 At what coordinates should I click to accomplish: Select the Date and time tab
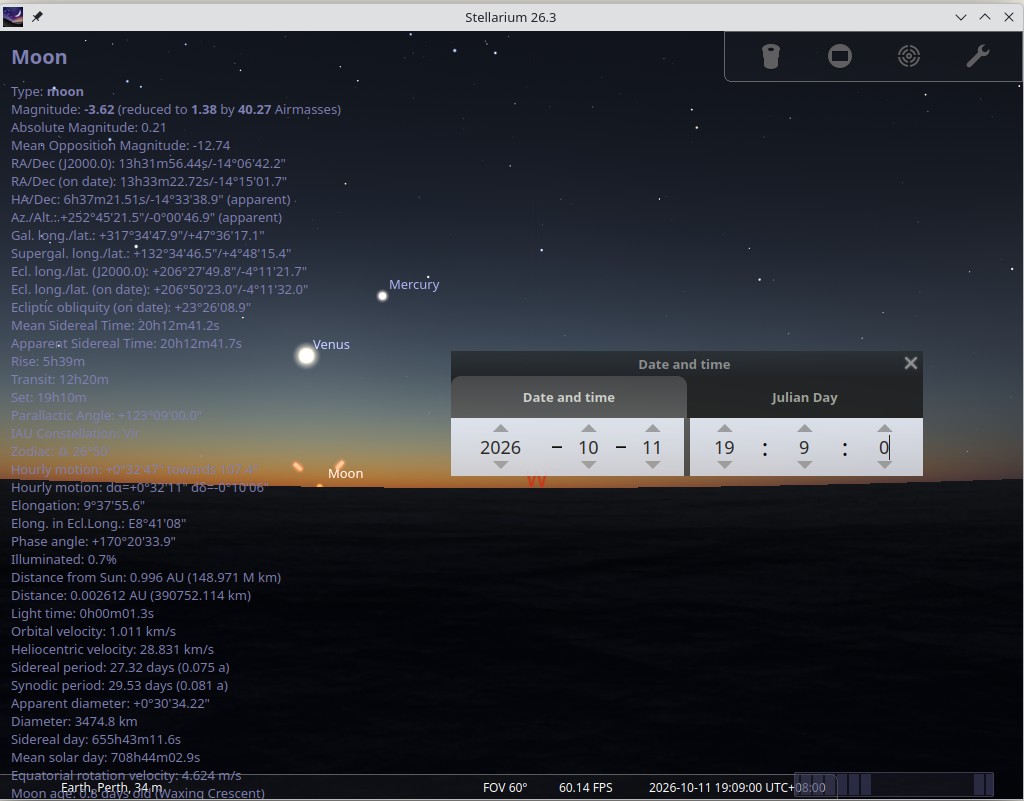568,398
